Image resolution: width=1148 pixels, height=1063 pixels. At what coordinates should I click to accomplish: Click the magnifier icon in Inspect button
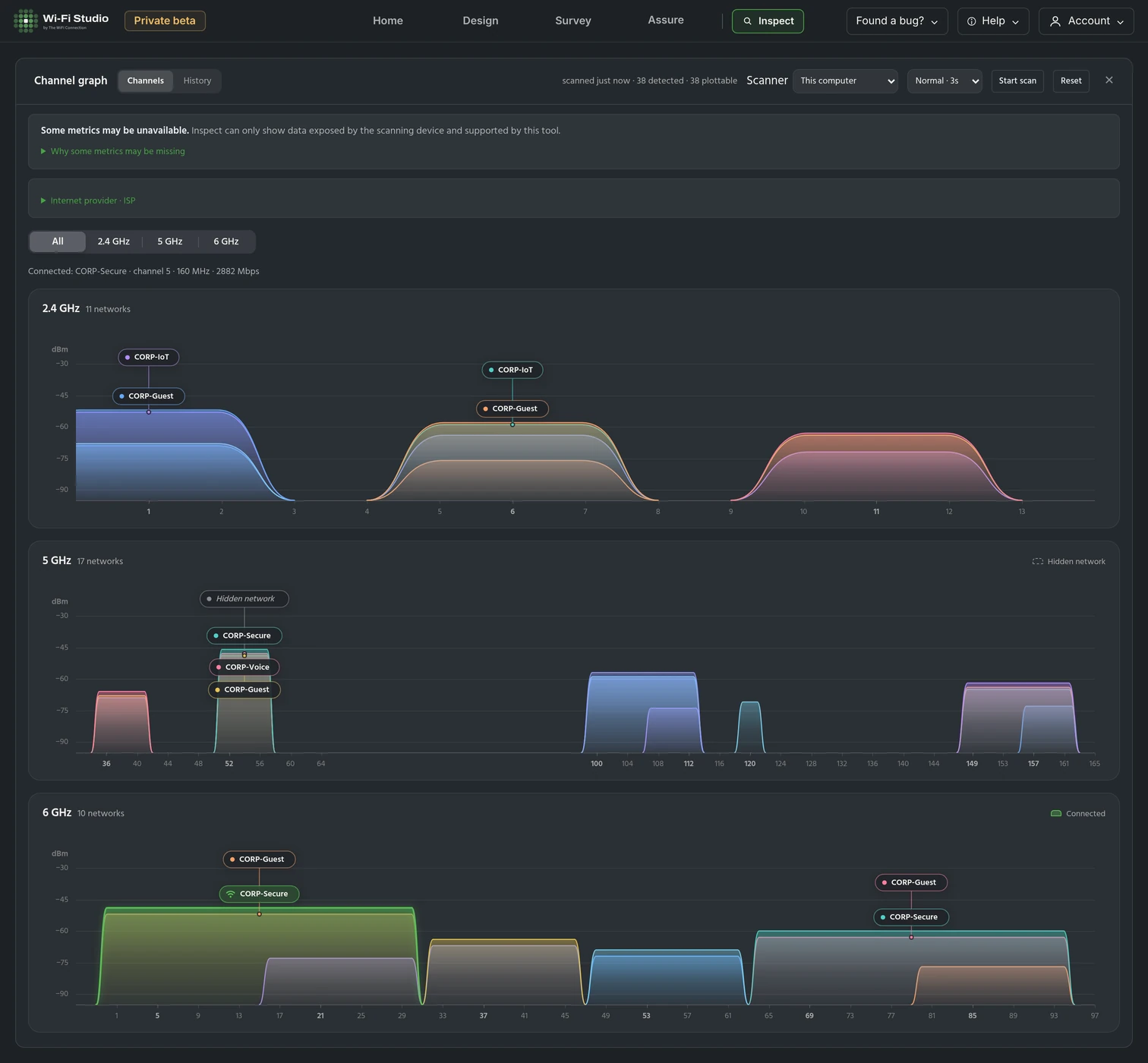click(747, 21)
